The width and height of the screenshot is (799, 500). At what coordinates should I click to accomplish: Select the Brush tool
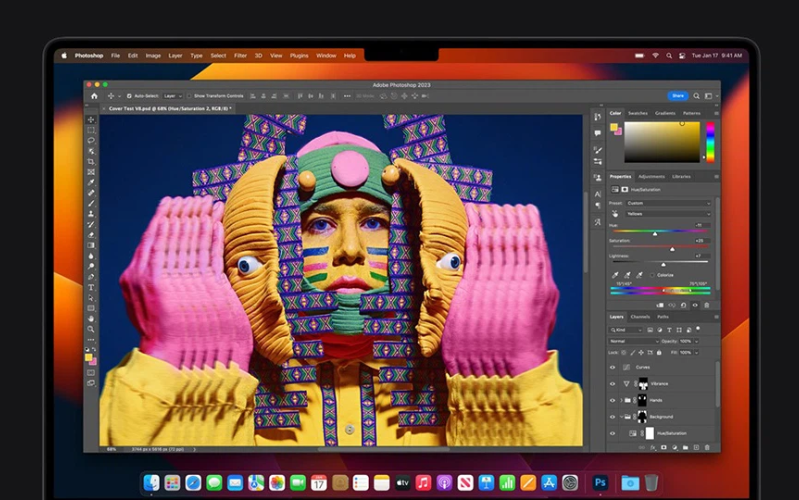click(91, 203)
